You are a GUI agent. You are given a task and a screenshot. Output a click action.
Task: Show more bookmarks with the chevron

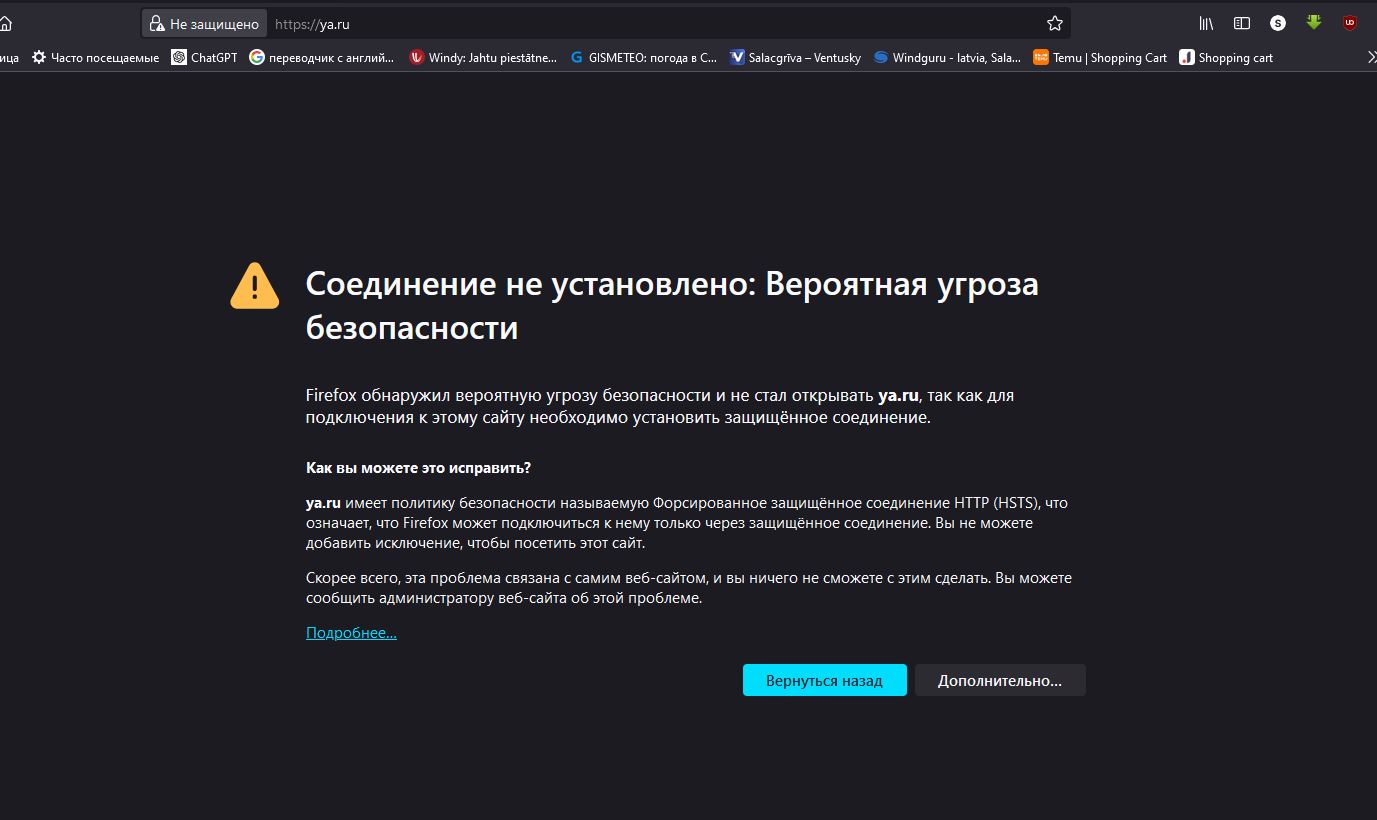tap(1371, 57)
